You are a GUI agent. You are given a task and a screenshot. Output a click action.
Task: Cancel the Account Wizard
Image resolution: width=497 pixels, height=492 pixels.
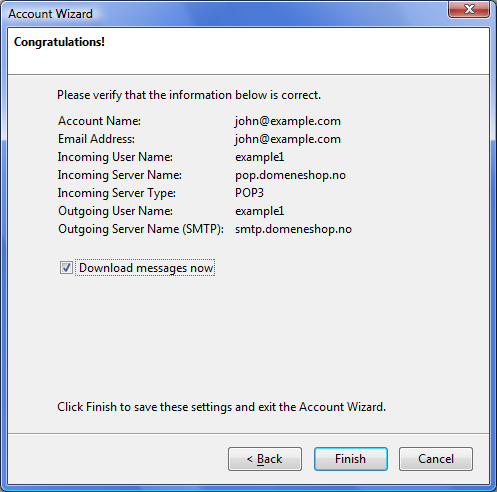436,459
